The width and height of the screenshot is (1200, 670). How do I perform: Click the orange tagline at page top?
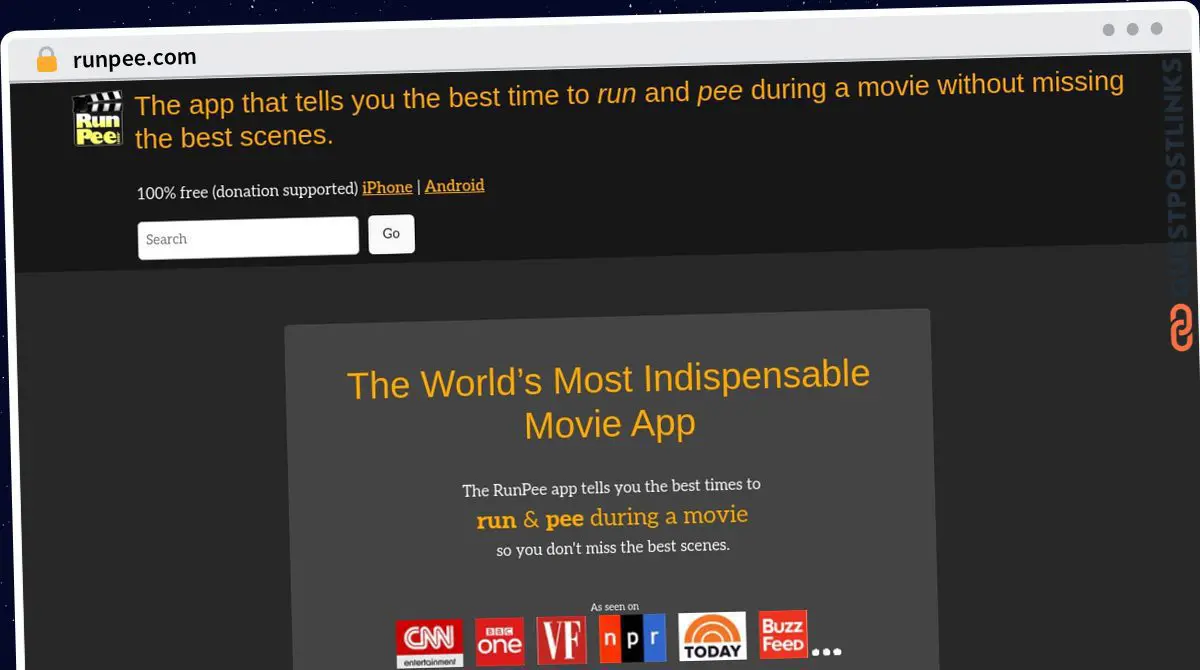tap(630, 109)
